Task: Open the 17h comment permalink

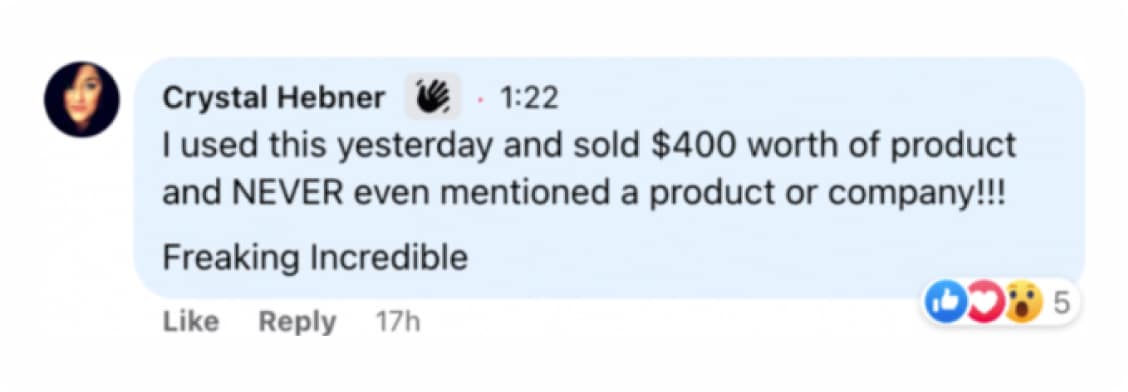Action: point(398,322)
